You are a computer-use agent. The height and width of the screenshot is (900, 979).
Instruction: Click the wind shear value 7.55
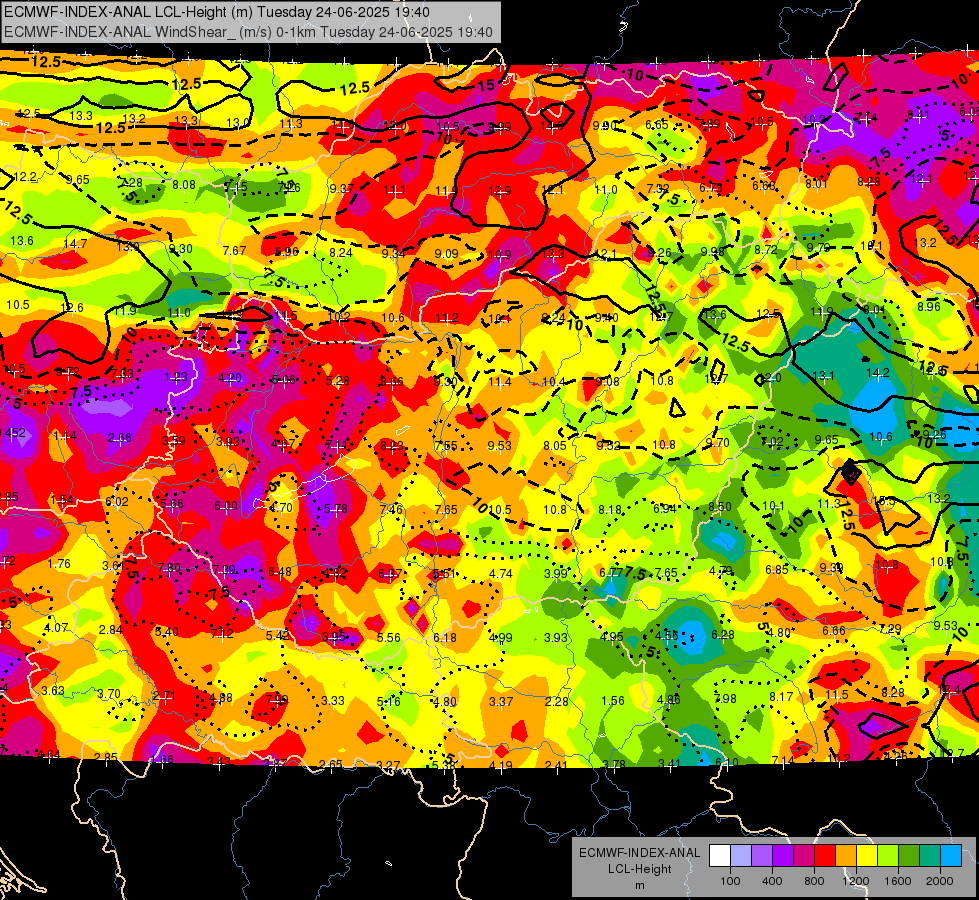446,445
